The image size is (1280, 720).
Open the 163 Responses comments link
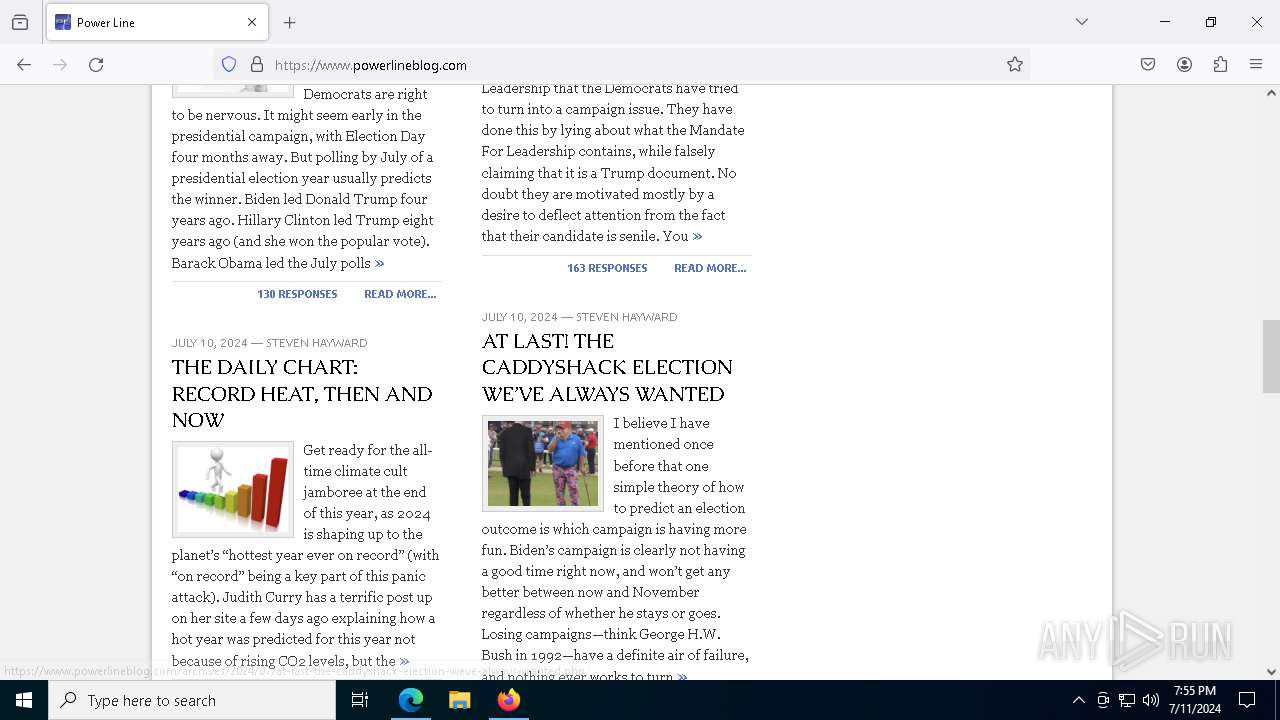click(x=607, y=268)
